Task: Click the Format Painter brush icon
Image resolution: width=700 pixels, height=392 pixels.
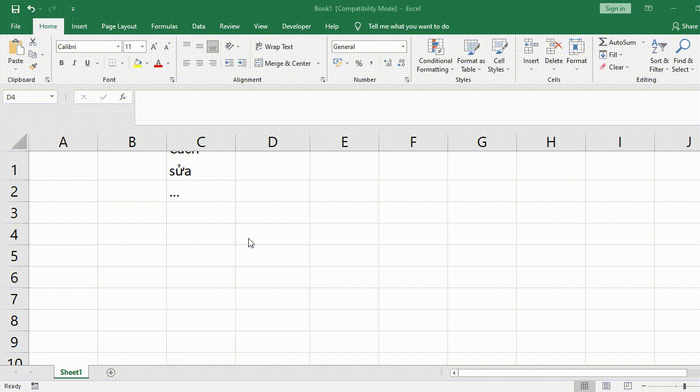Action: point(33,67)
